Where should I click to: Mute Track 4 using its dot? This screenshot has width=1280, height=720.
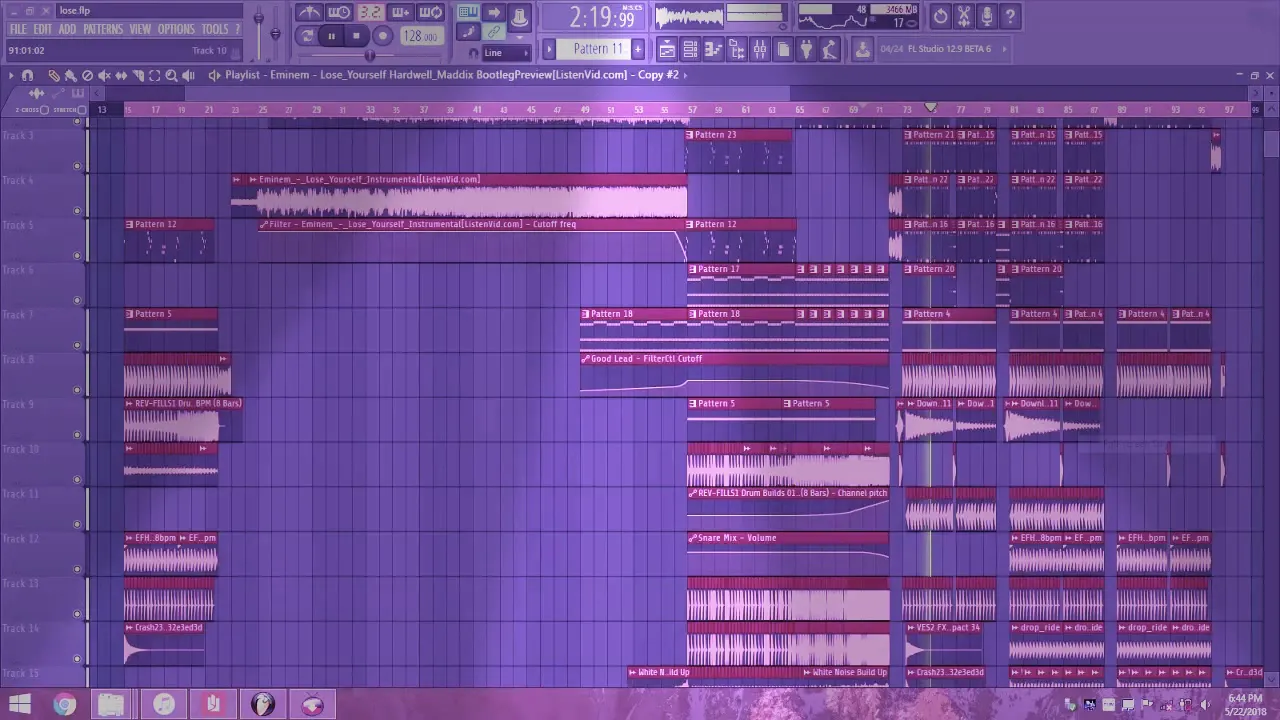77,211
